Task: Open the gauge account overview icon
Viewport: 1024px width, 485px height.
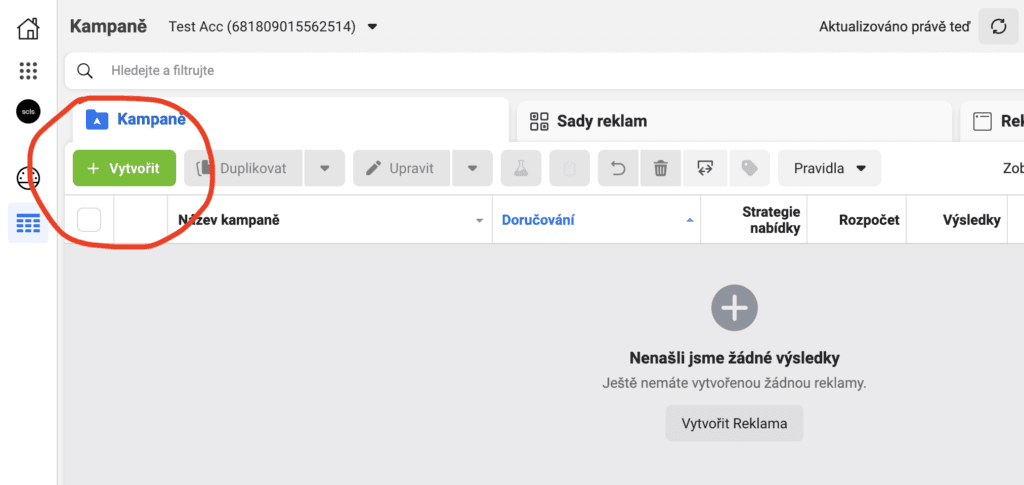Action: 28,178
